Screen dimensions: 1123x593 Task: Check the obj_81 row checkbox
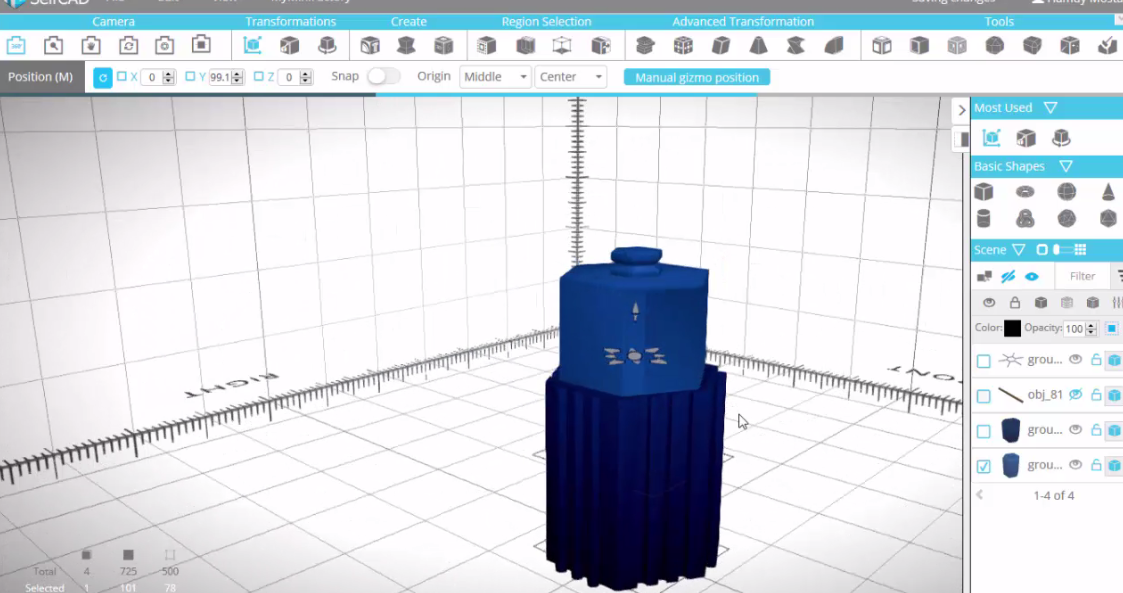[x=983, y=396]
